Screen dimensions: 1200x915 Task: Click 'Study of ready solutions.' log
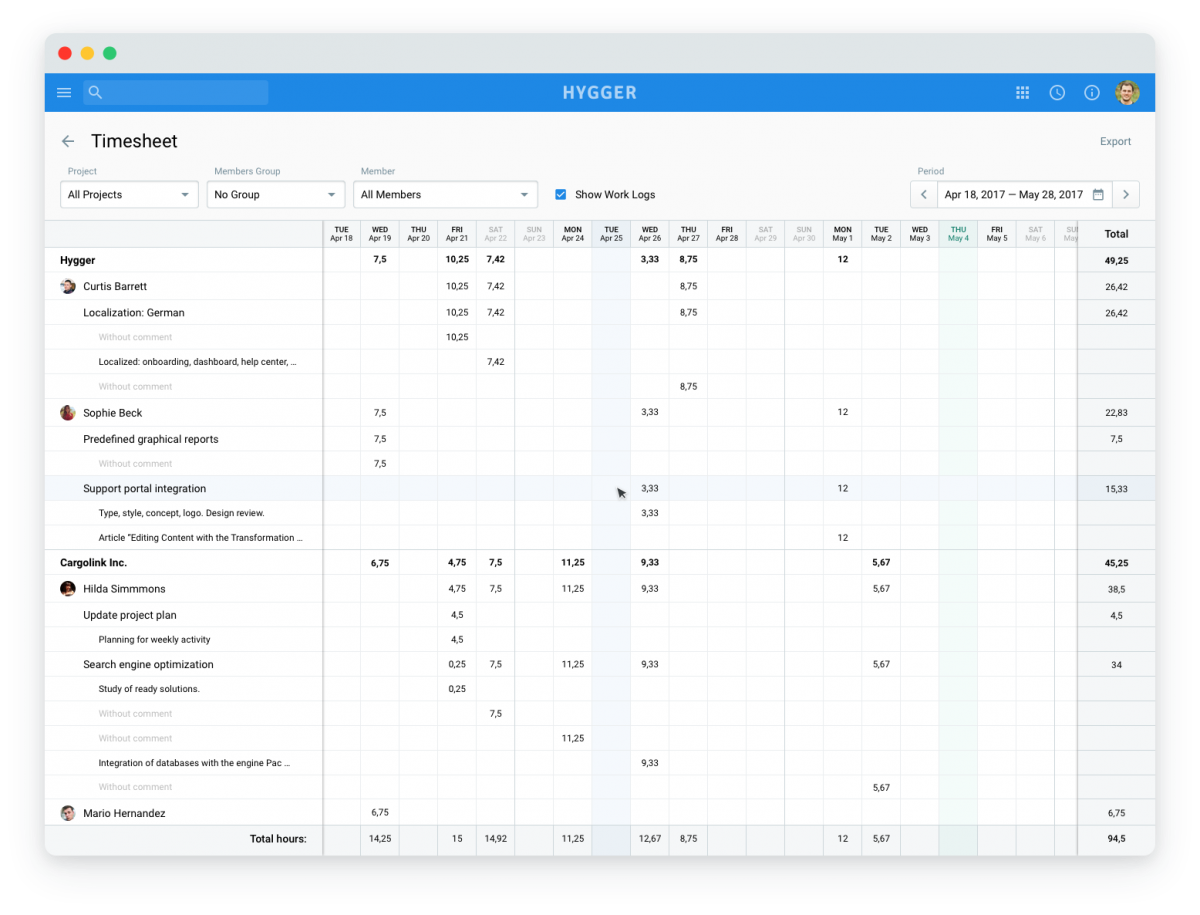click(149, 689)
